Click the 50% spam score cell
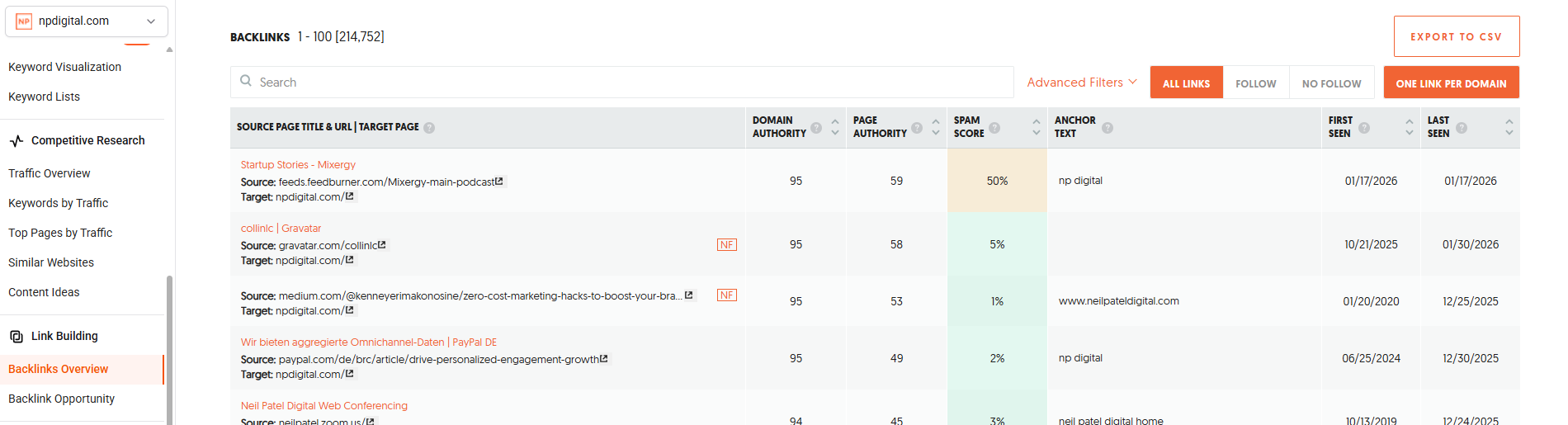 click(x=997, y=181)
